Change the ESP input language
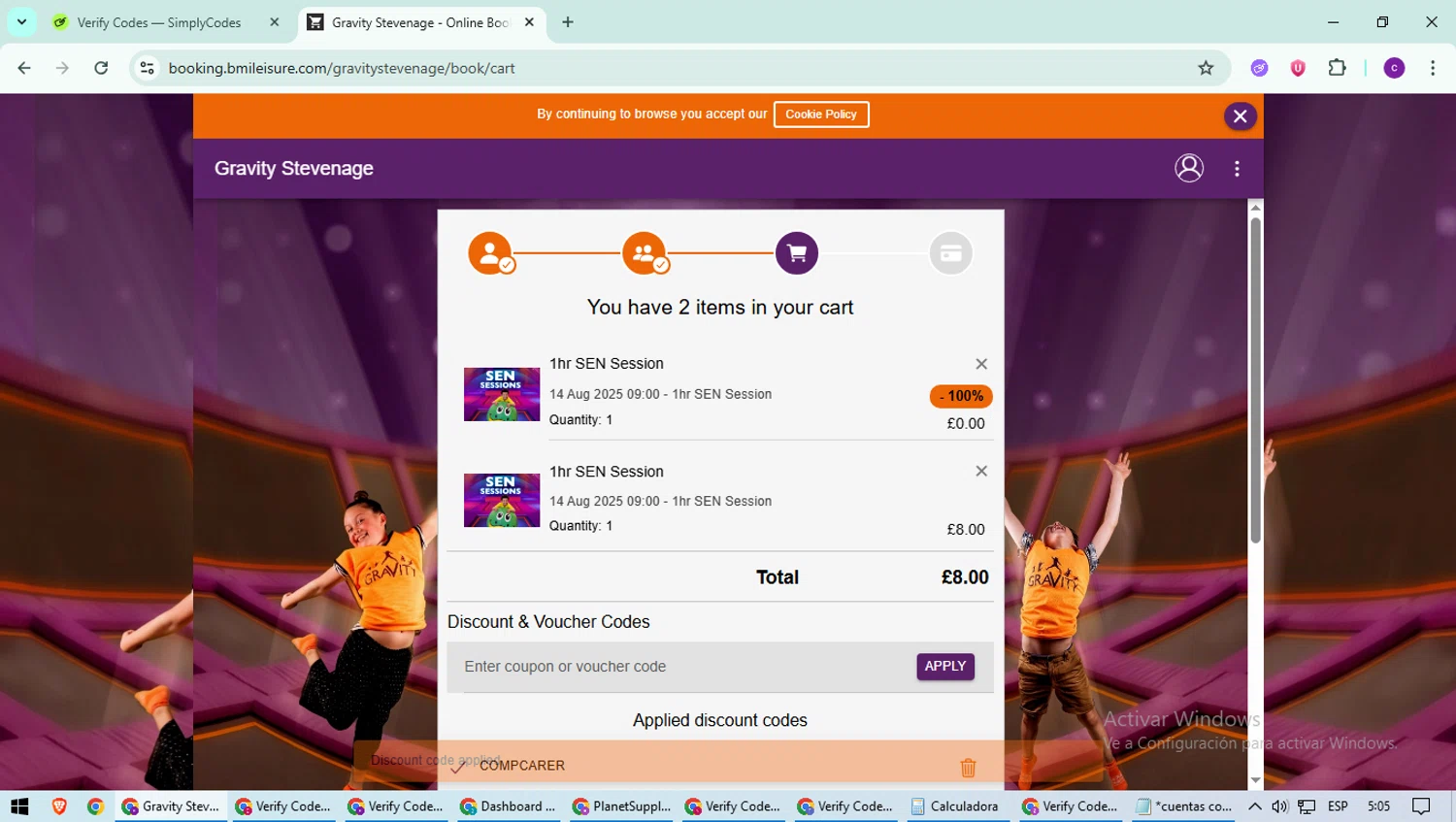Screen dimensions: 1456x822 click(x=1338, y=806)
